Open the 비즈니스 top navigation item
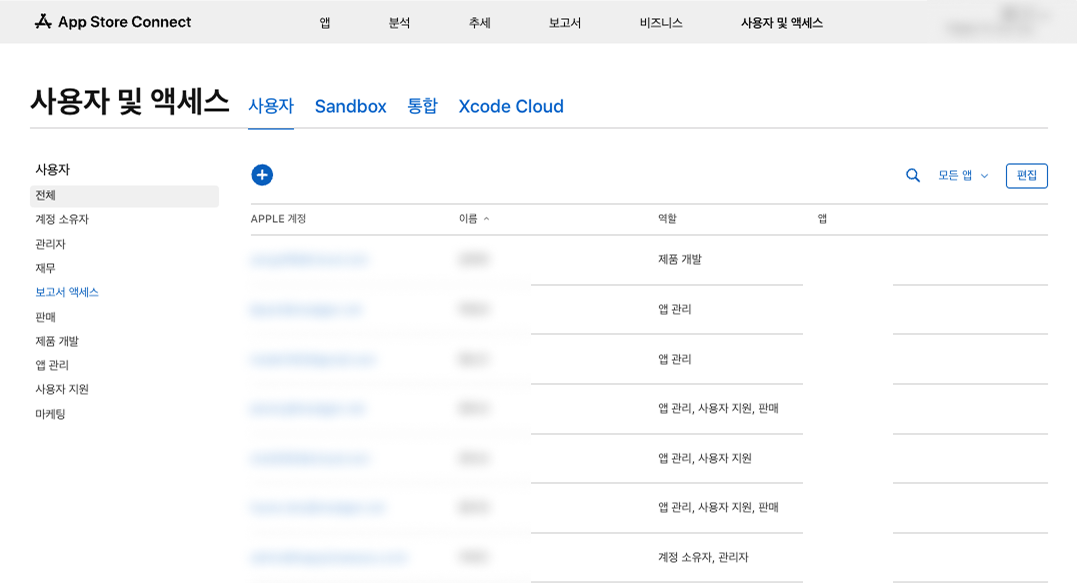 point(661,23)
